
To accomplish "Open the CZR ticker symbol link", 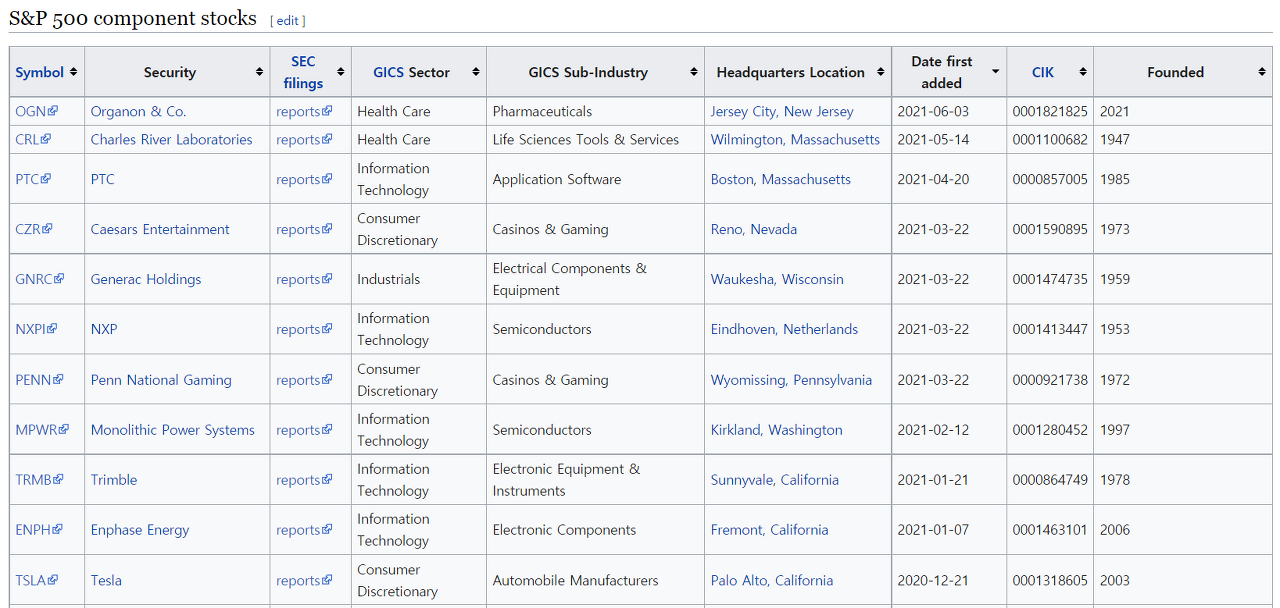I will tap(34, 229).
